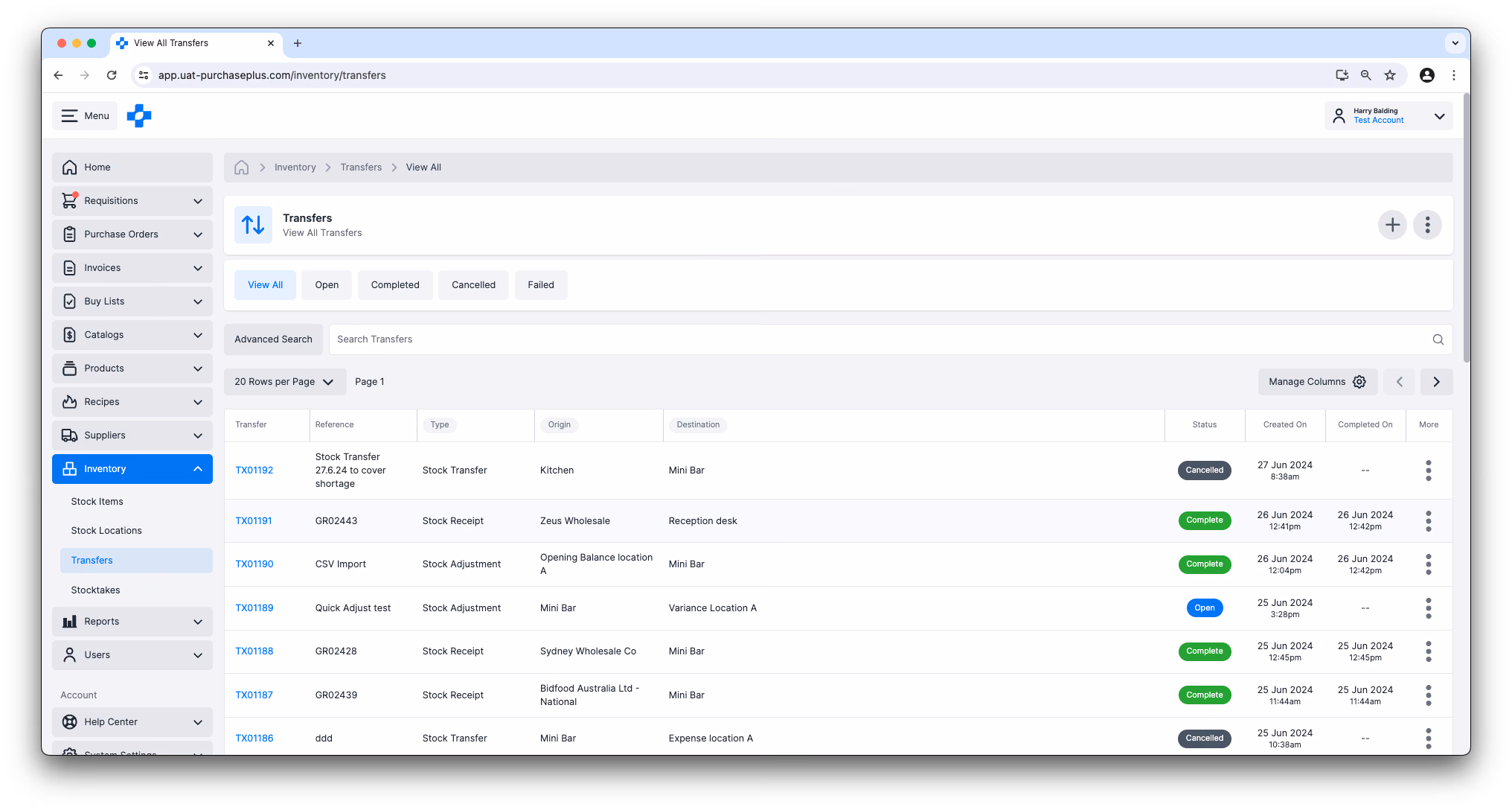This screenshot has height=810, width=1512.
Task: Open More options for TX01187 row
Action: [1428, 695]
